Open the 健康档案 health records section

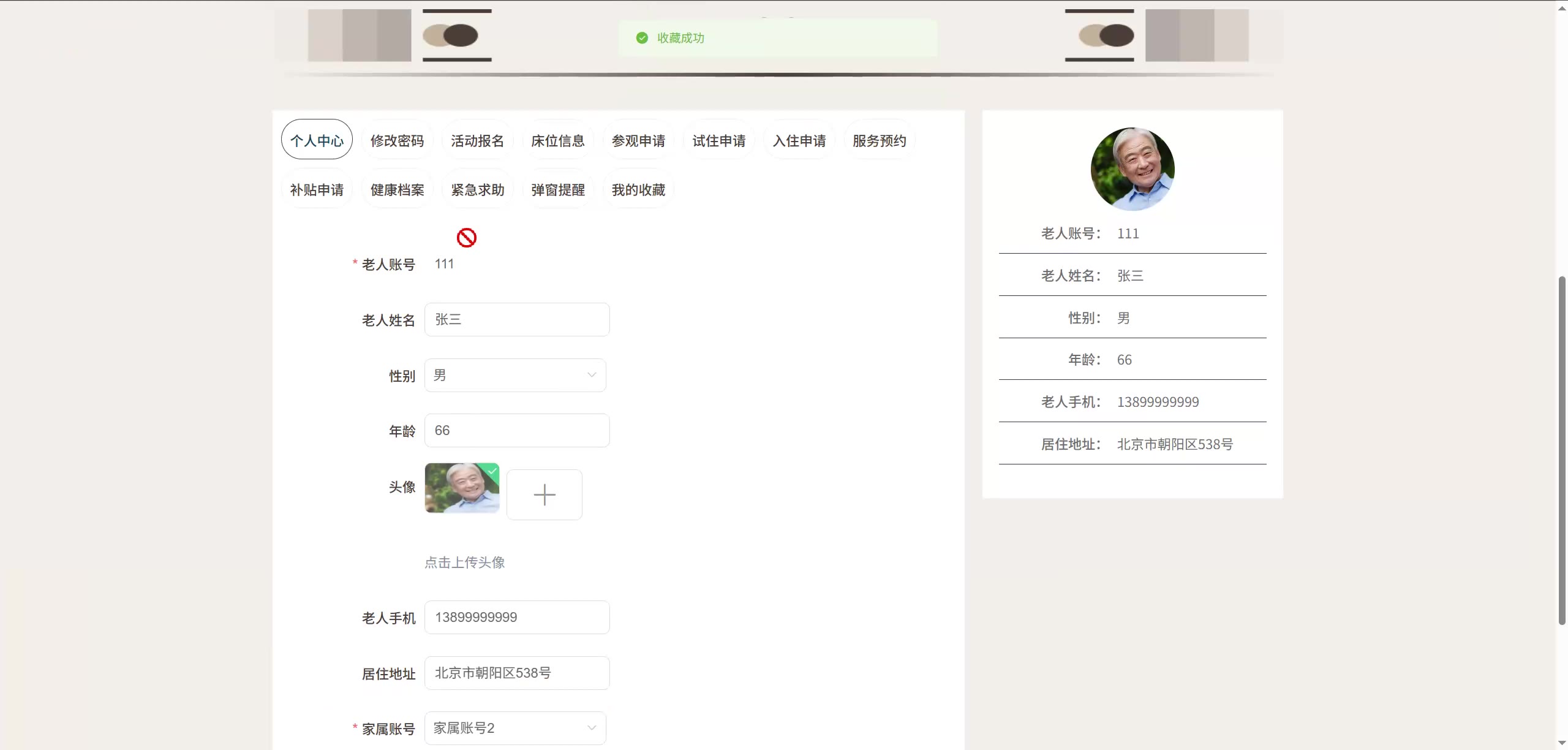[x=396, y=189]
